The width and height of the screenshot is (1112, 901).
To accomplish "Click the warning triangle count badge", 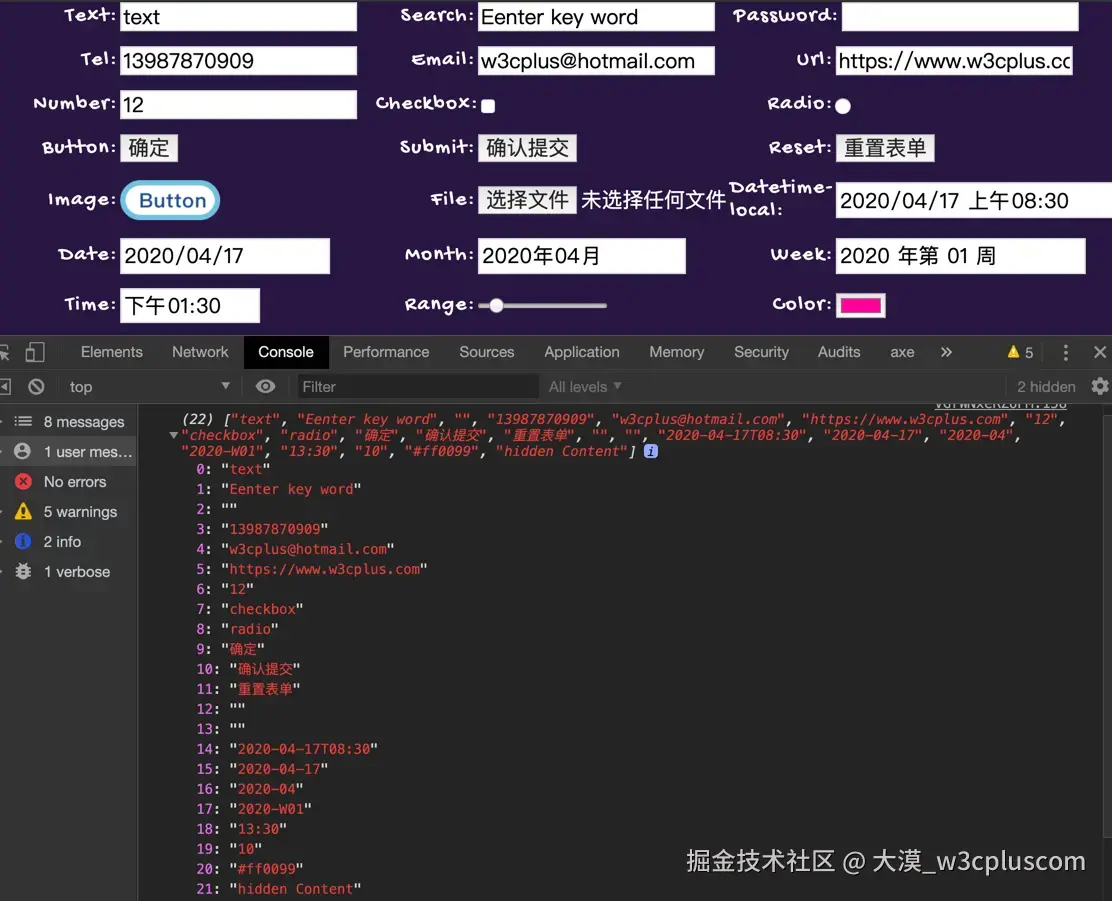I will 1020,352.
